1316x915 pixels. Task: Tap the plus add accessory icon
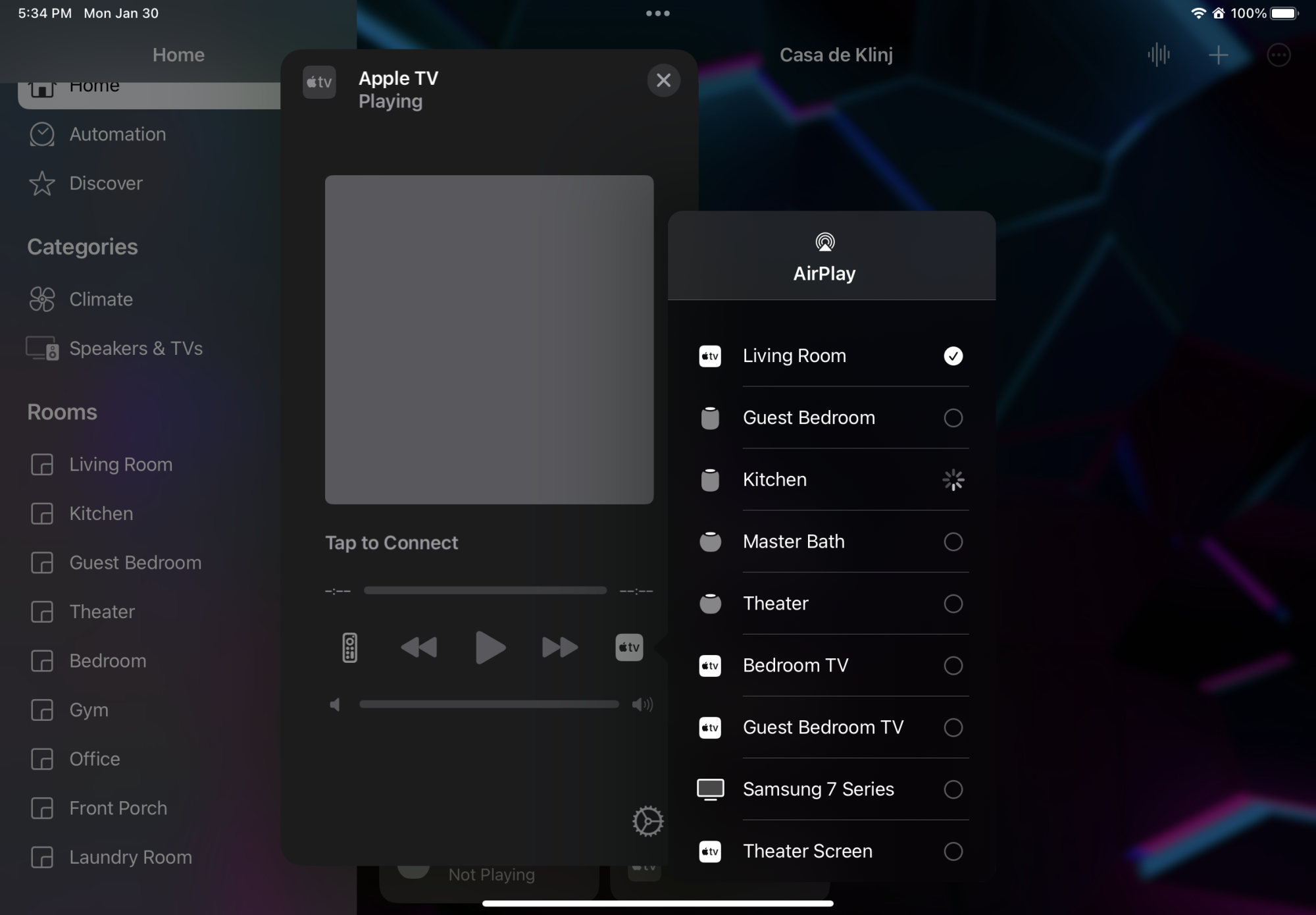(1219, 55)
